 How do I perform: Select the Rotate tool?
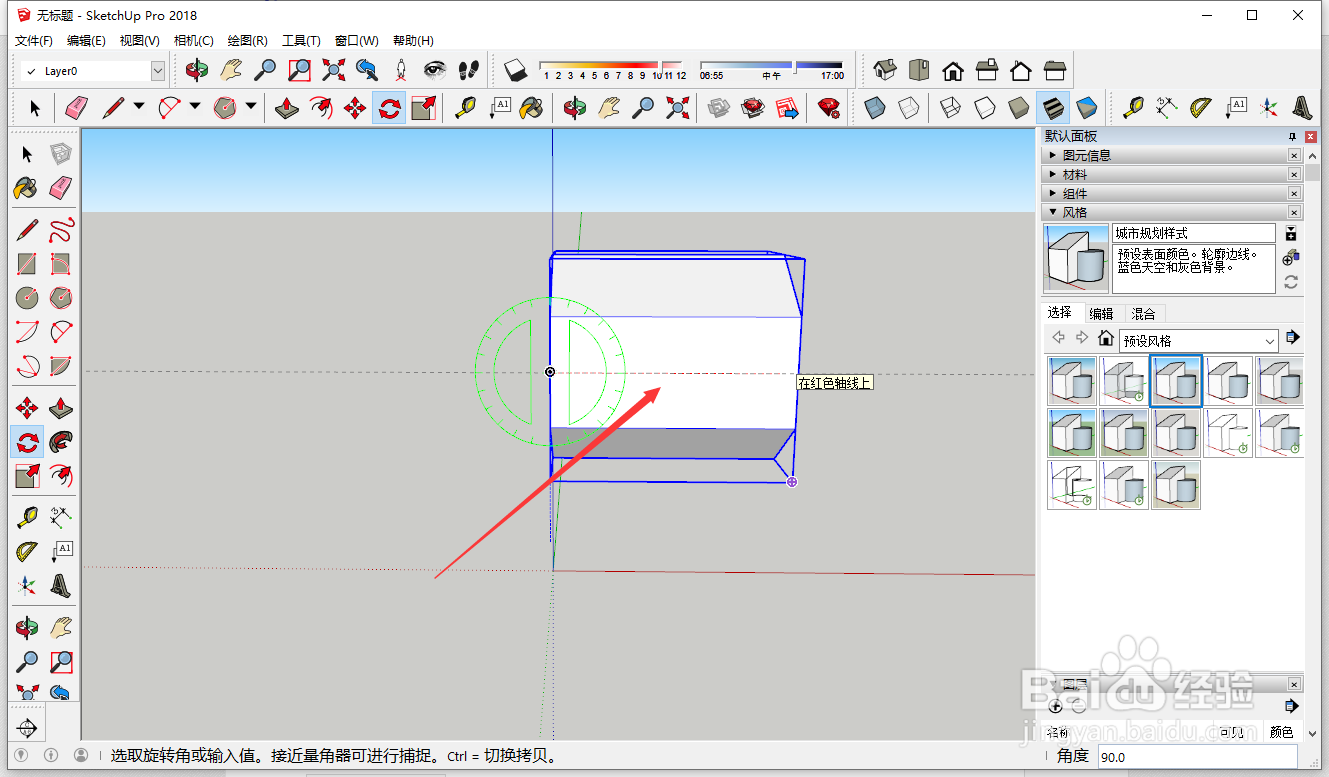(x=27, y=442)
